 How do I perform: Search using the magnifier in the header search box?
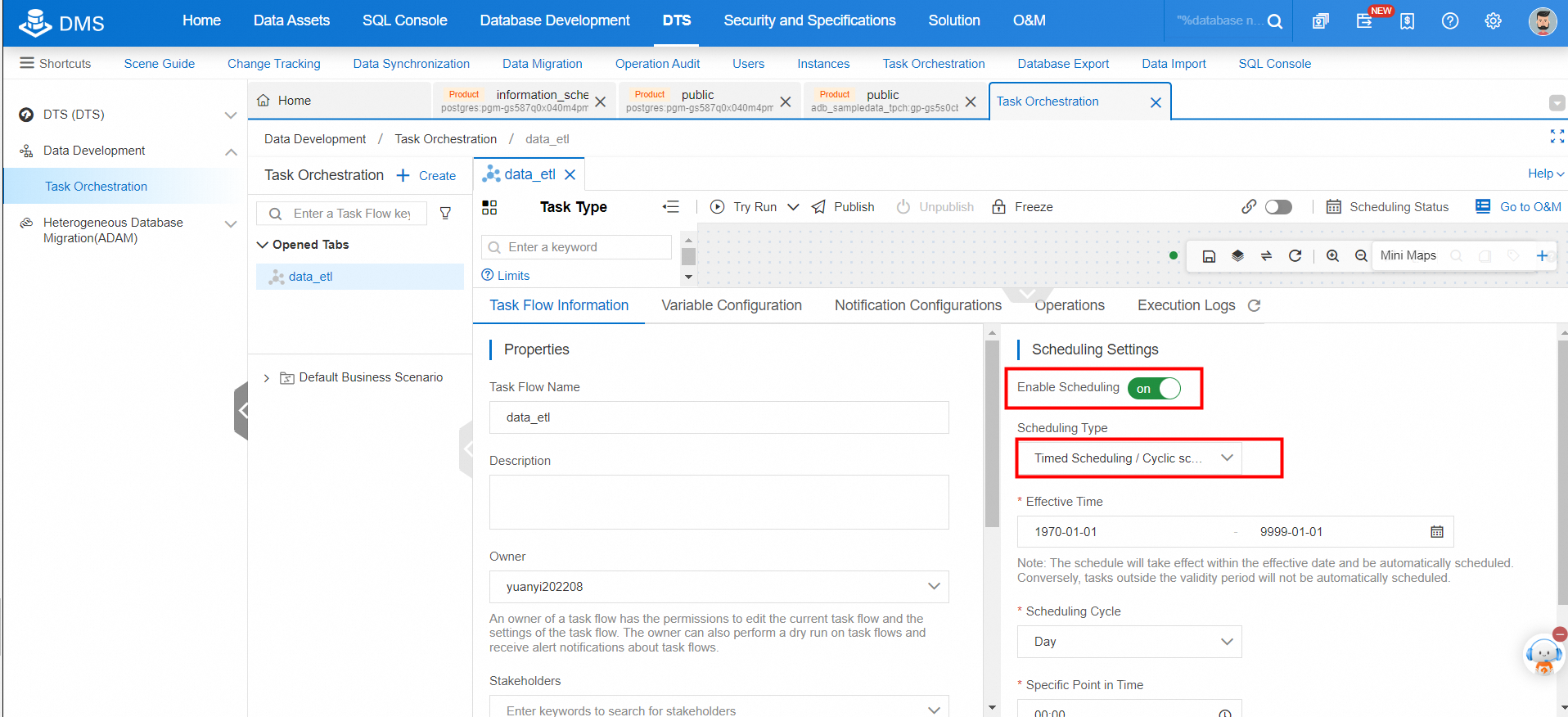(1274, 21)
